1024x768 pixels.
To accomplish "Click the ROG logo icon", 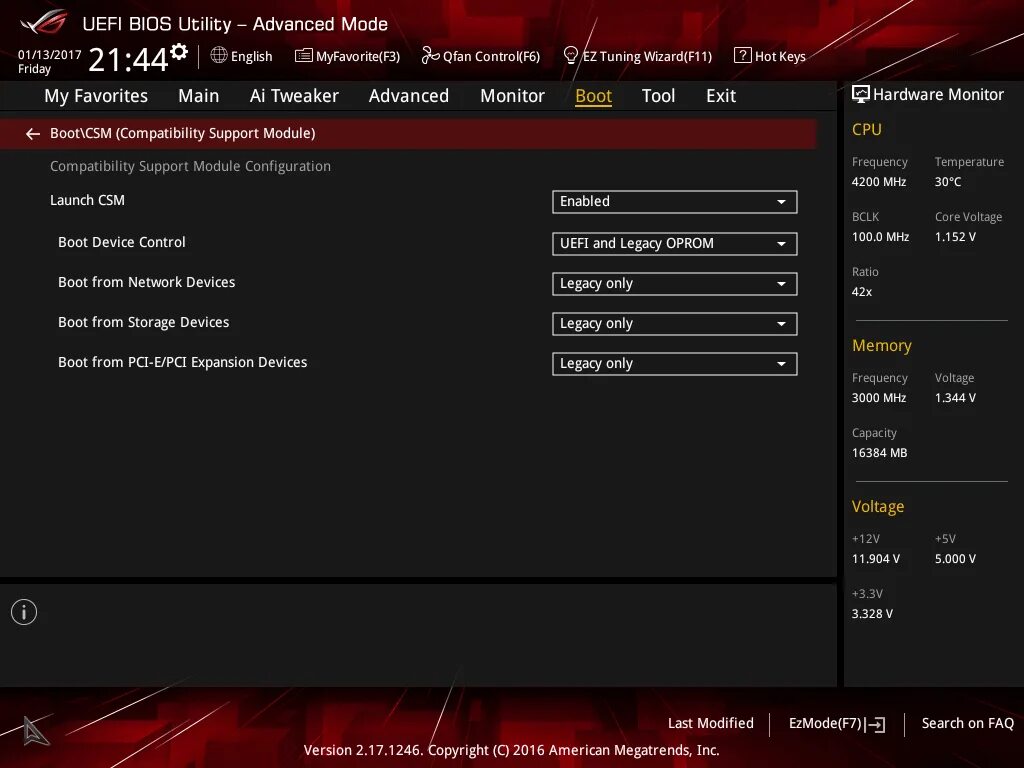I will (44, 23).
